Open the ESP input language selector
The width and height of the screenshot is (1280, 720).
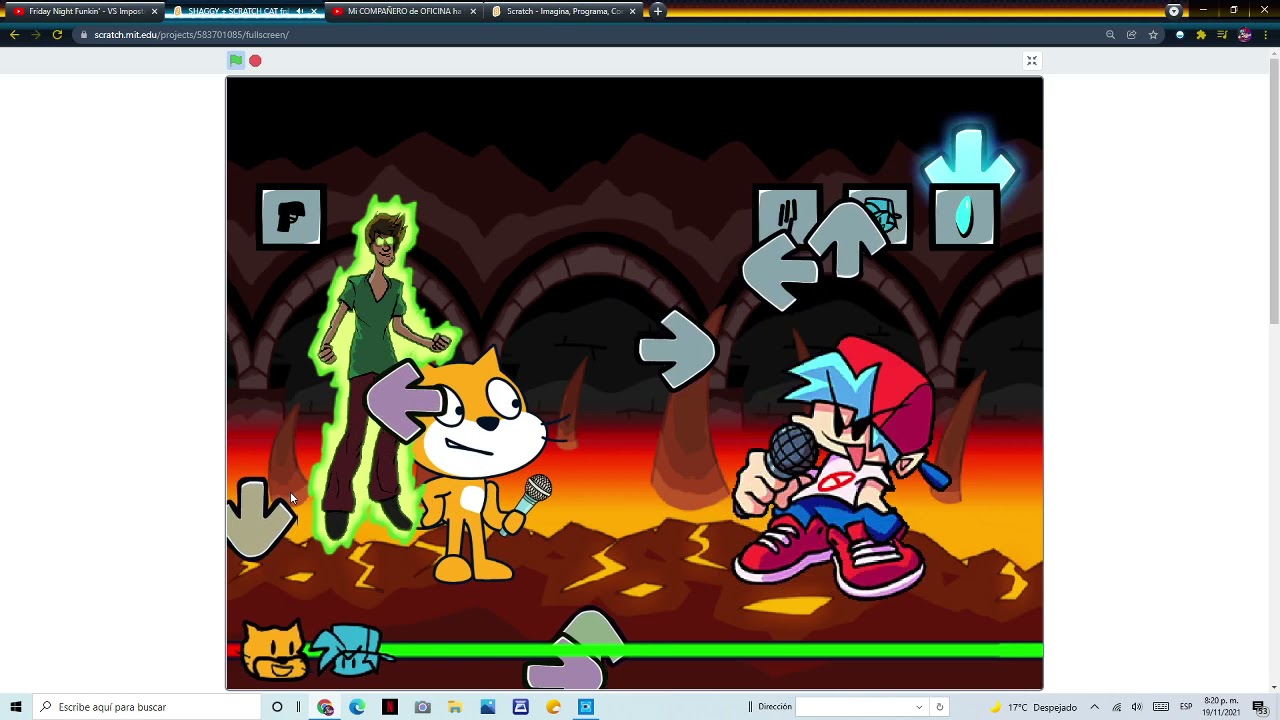pos(1186,707)
